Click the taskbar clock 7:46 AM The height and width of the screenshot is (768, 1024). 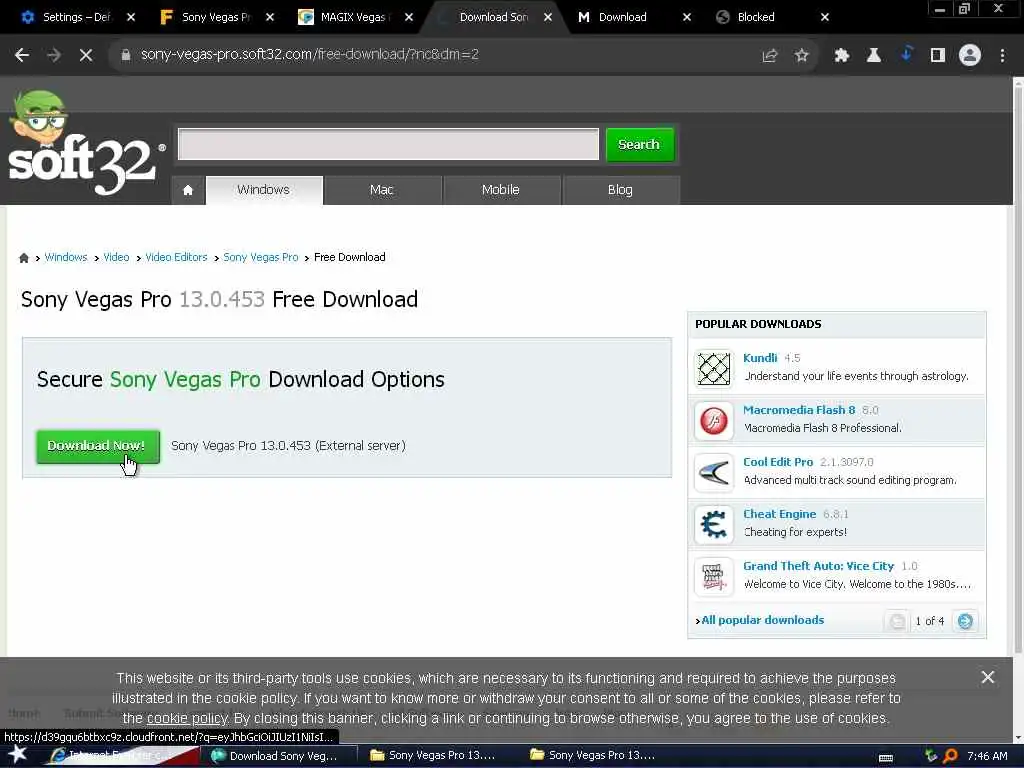coord(987,756)
